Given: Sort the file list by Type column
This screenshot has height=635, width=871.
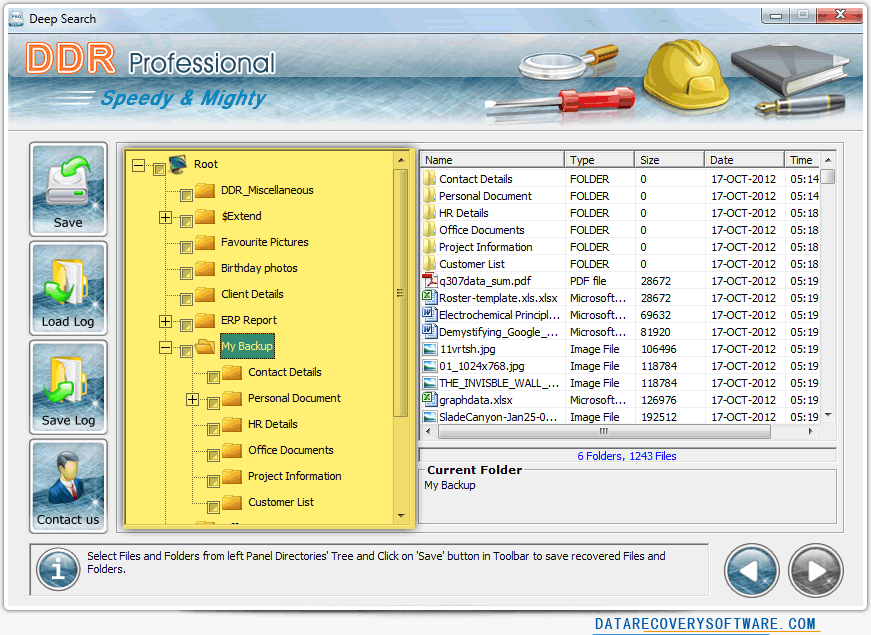Looking at the screenshot, I should [600, 160].
